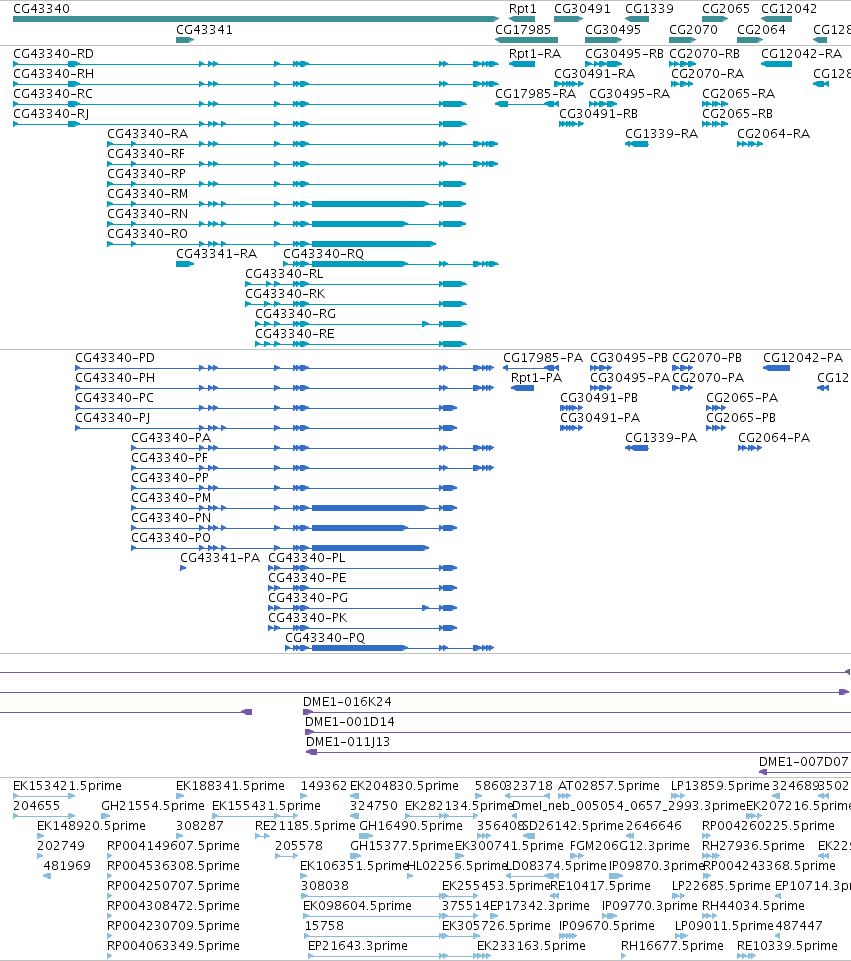Select protein CG43340-PH label

pos(115,378)
